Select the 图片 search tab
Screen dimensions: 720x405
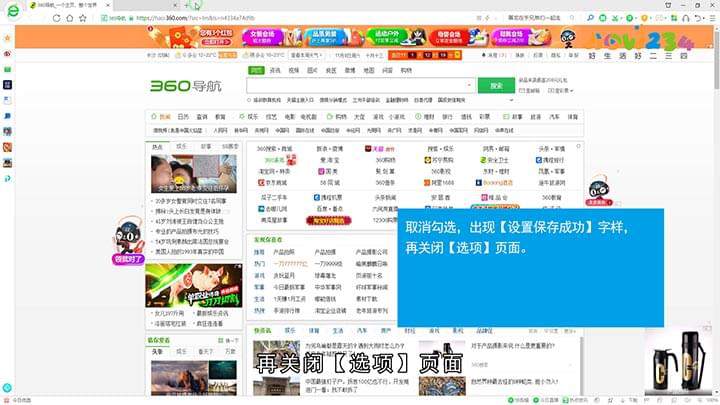point(312,70)
